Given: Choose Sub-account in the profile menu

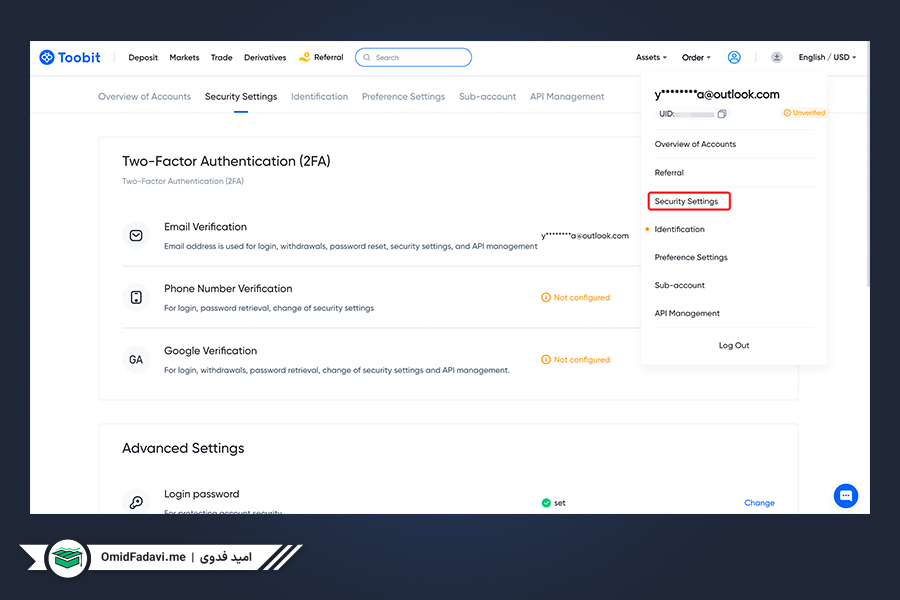Looking at the screenshot, I should [680, 285].
